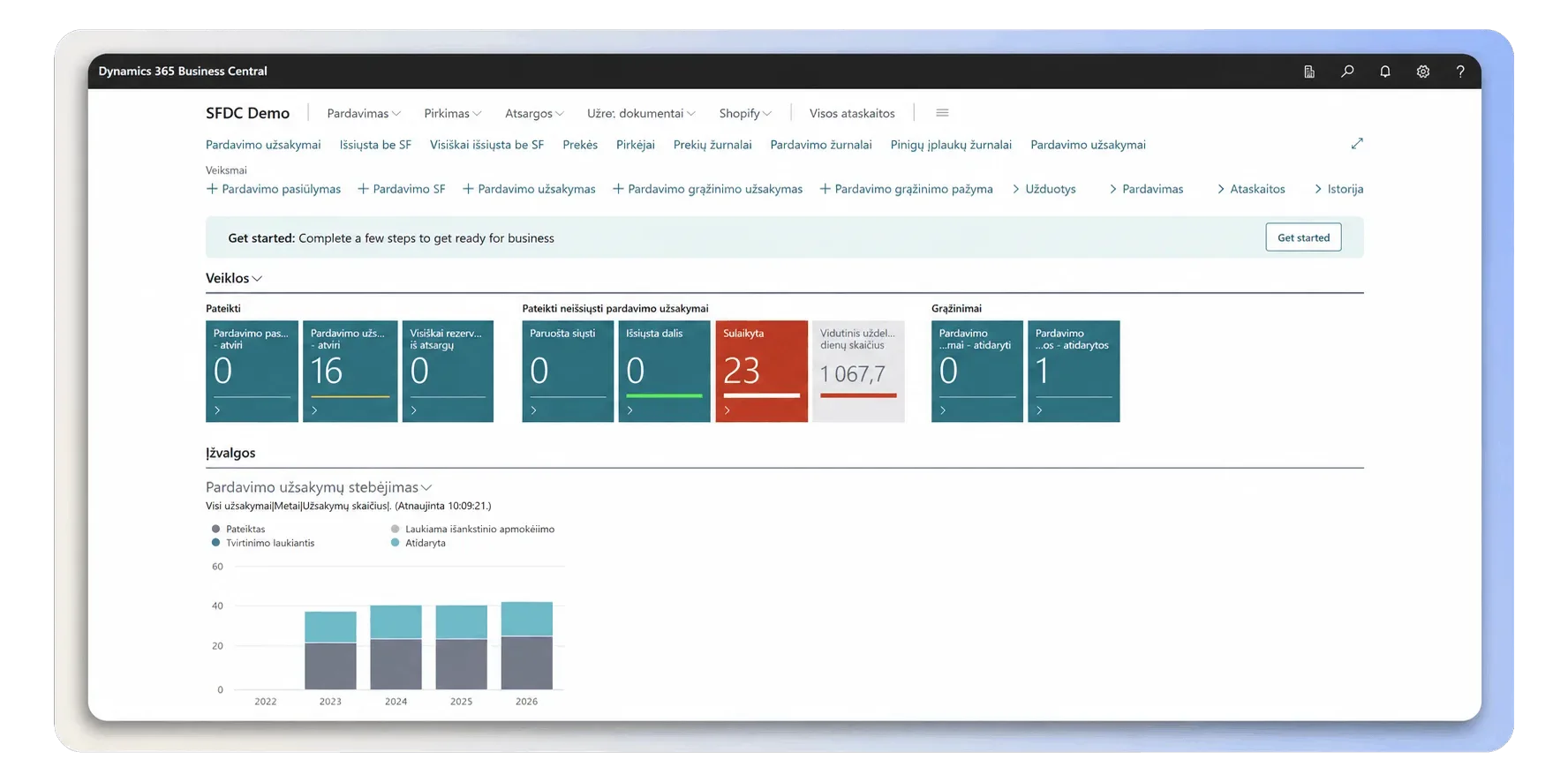Click the 2026 bar in chart
Image resolution: width=1568 pixels, height=782 pixels.
point(526,646)
